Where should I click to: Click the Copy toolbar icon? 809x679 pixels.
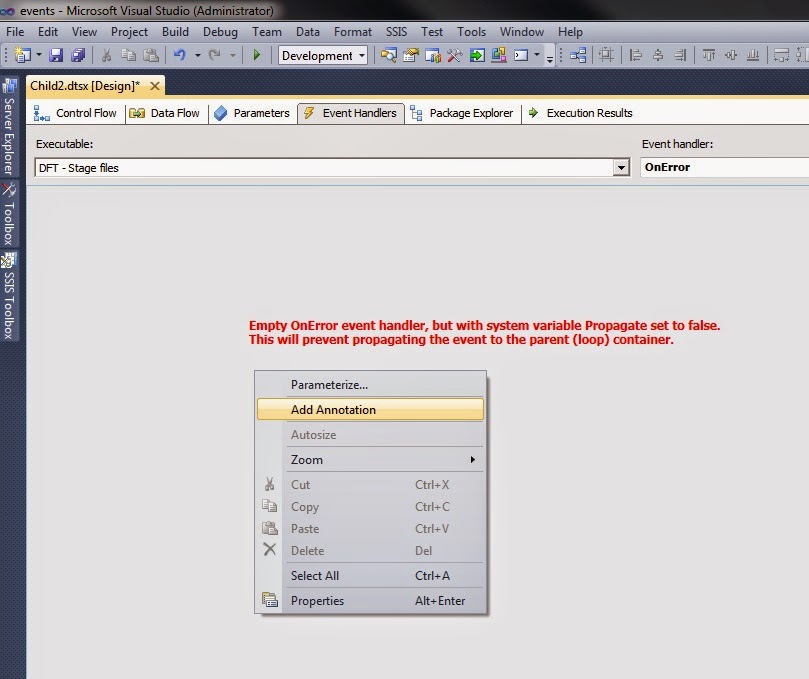coord(128,55)
